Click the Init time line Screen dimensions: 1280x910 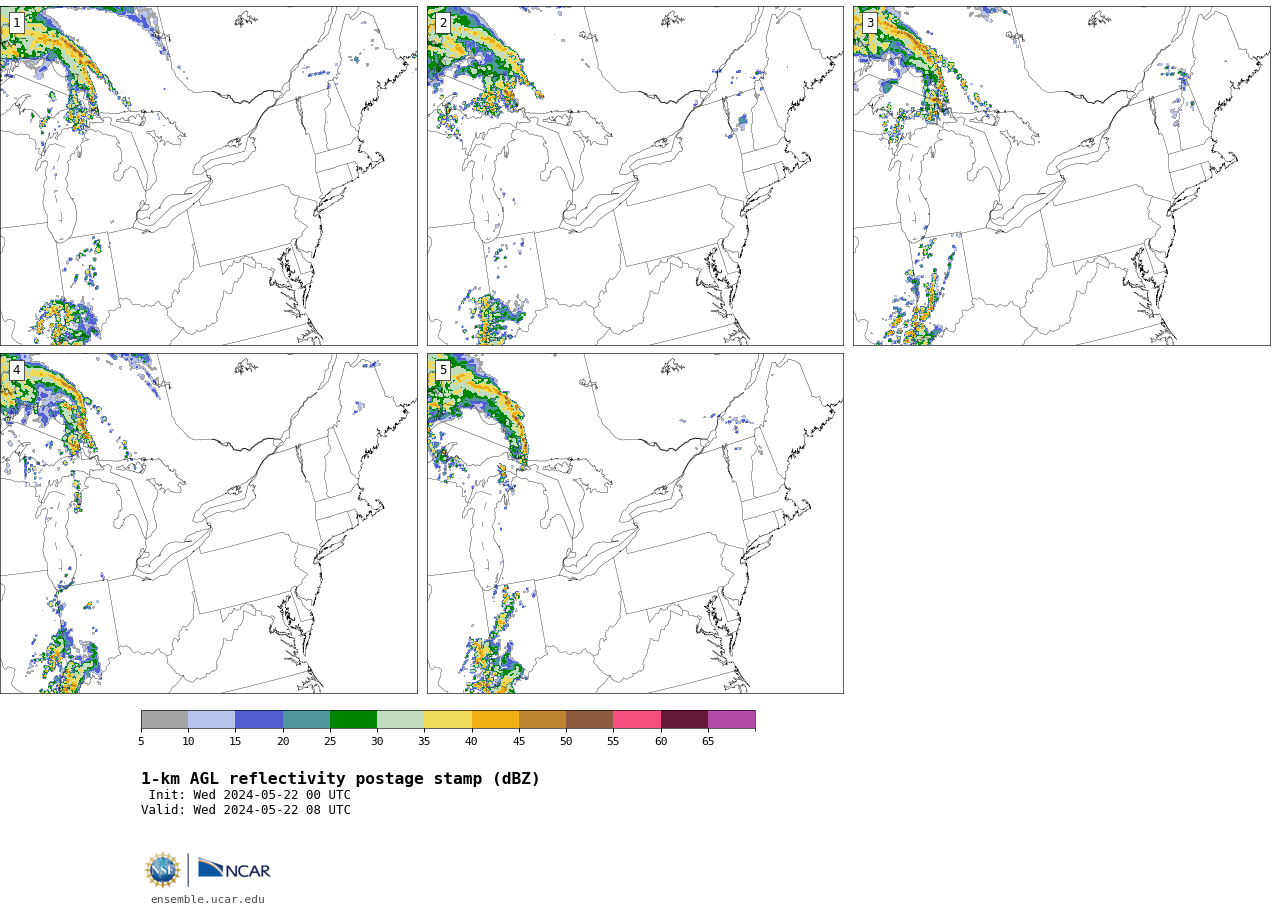tap(250, 795)
